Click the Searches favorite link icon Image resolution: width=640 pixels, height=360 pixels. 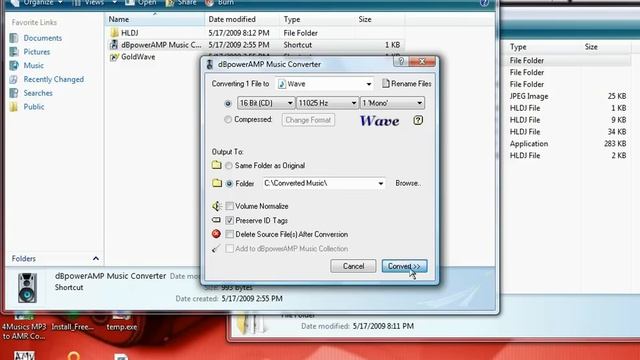click(14, 93)
